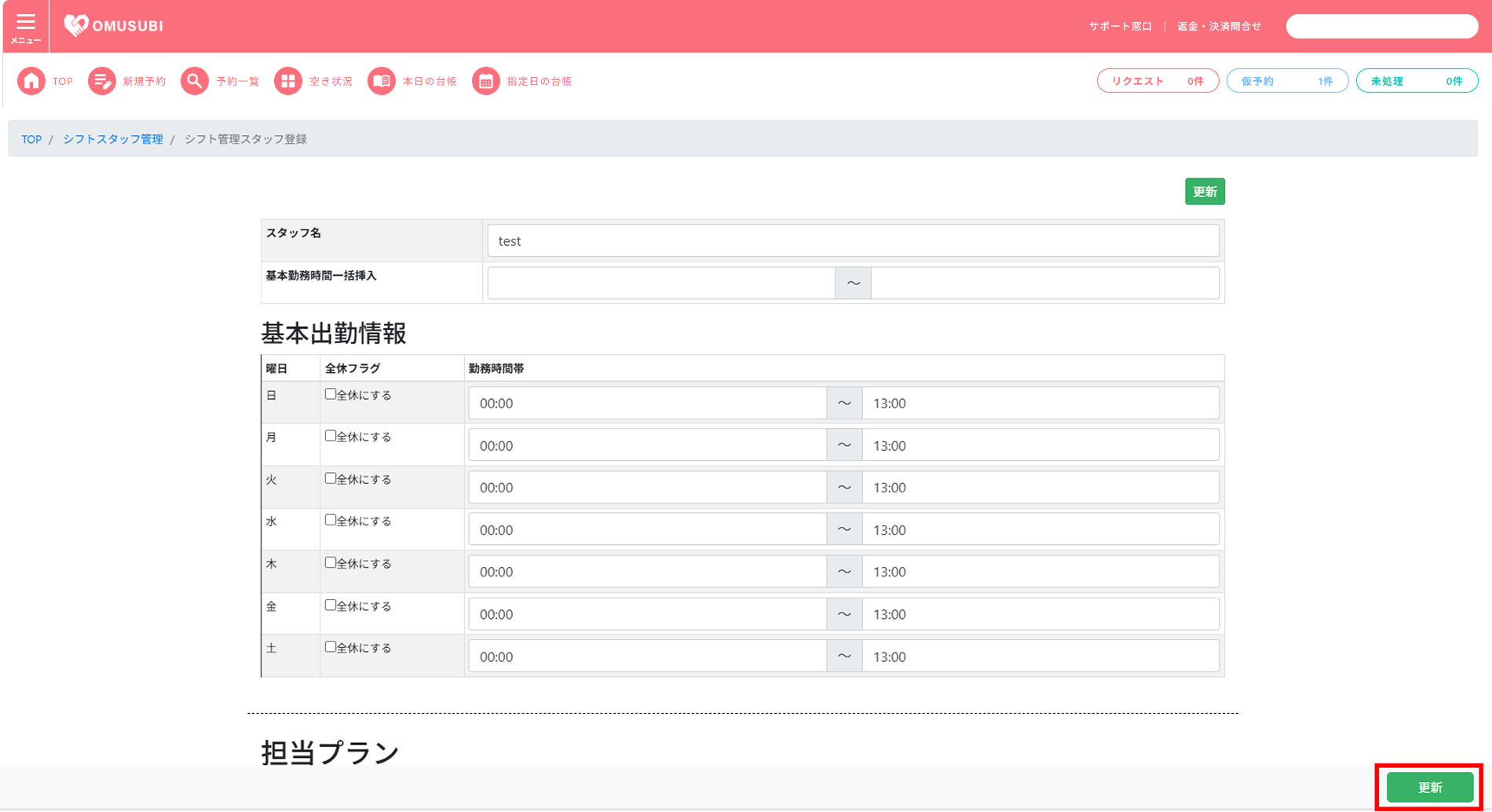Click 基本勤務時間一括挿入 start time field
1492x812 pixels.
661,283
